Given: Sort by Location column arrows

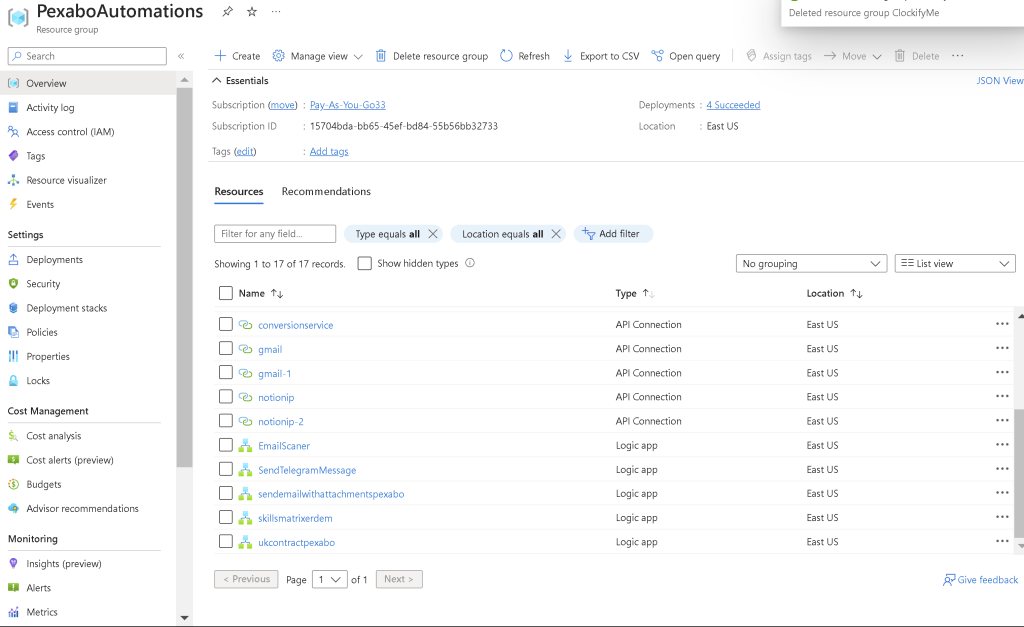Looking at the screenshot, I should coord(856,294).
